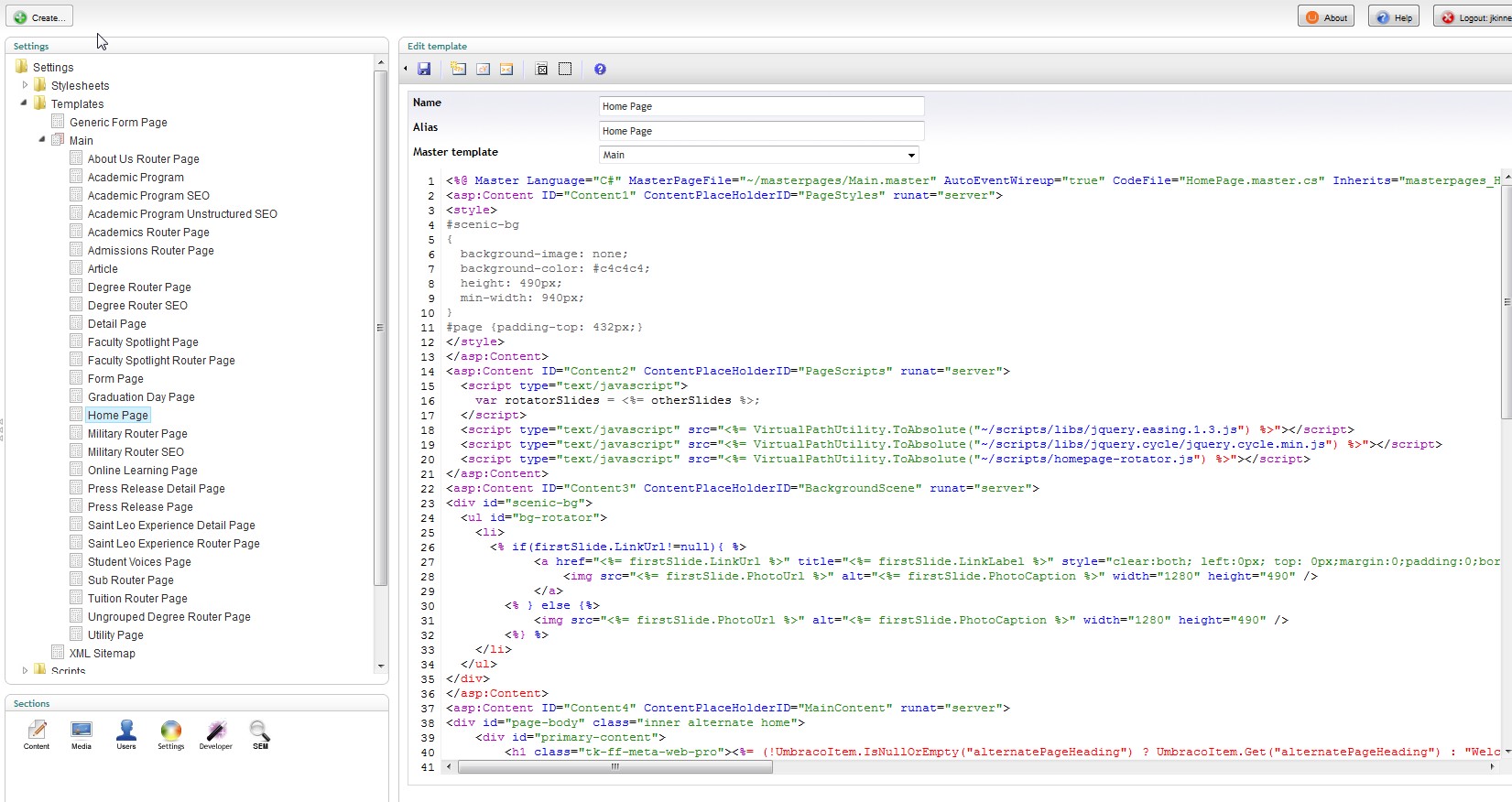This screenshot has height=802, width=1512.
Task: Collapse the Main template node
Action: point(42,139)
